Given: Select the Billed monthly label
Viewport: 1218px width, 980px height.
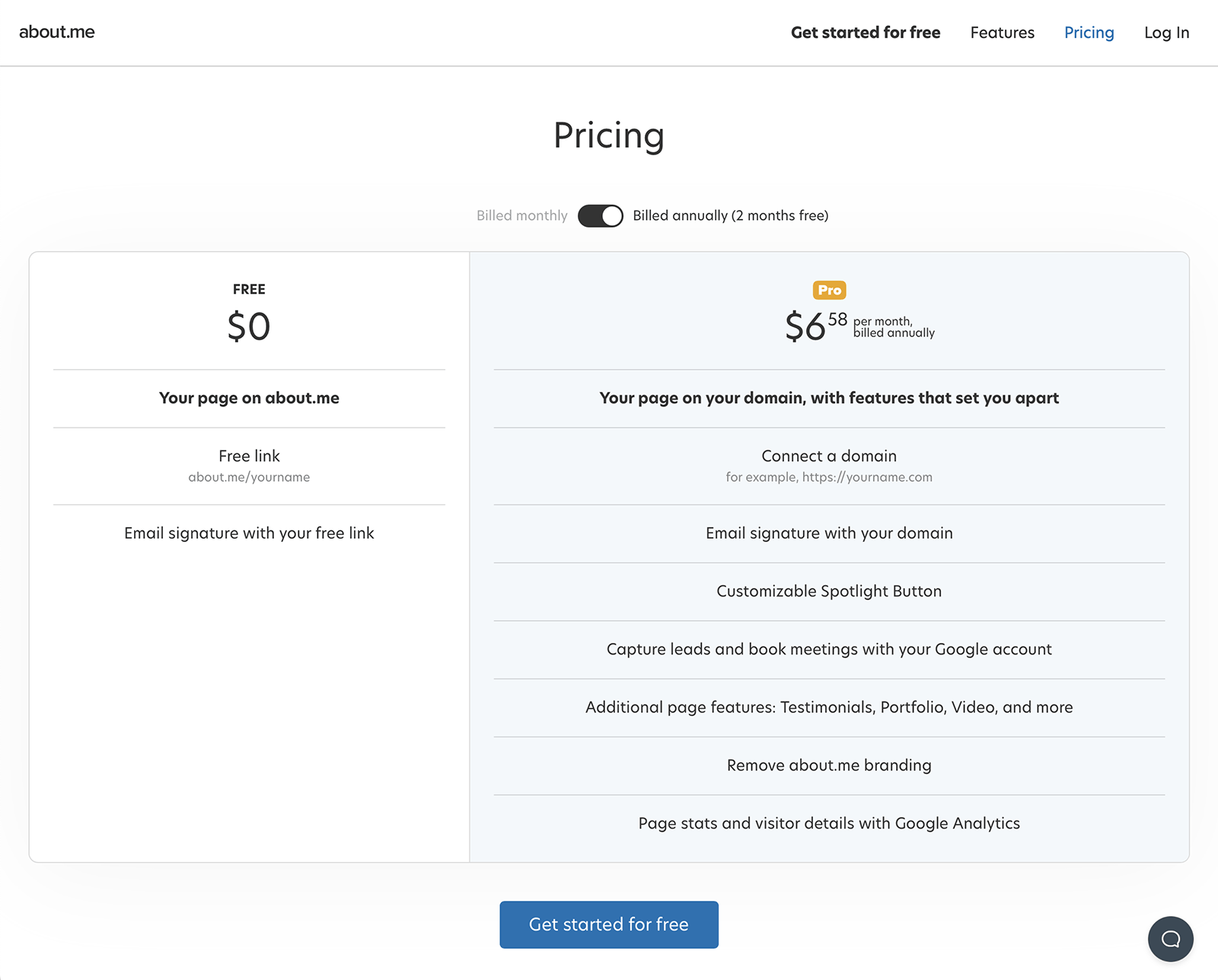Looking at the screenshot, I should (x=522, y=215).
